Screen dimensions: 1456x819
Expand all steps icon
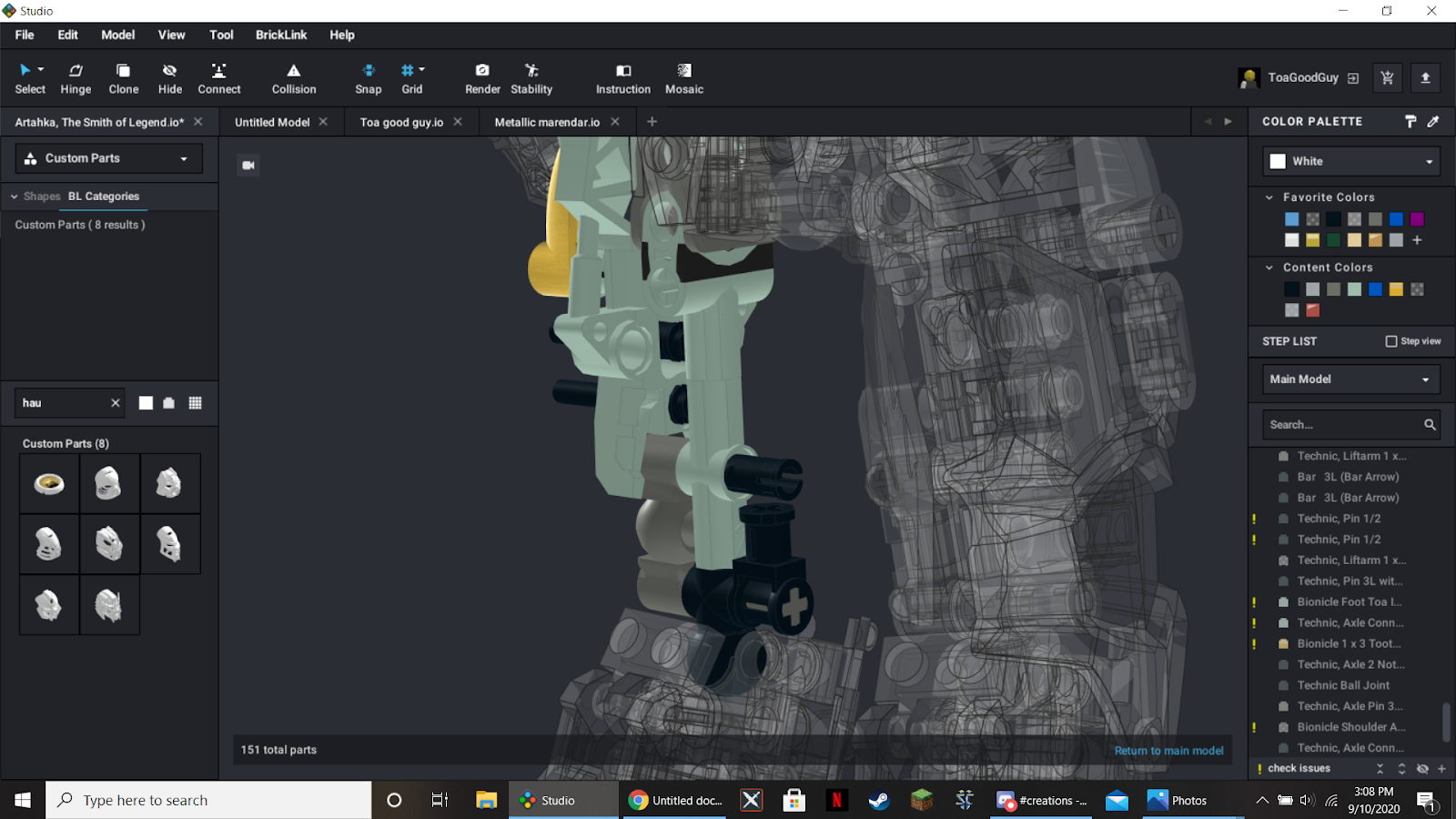1401,769
